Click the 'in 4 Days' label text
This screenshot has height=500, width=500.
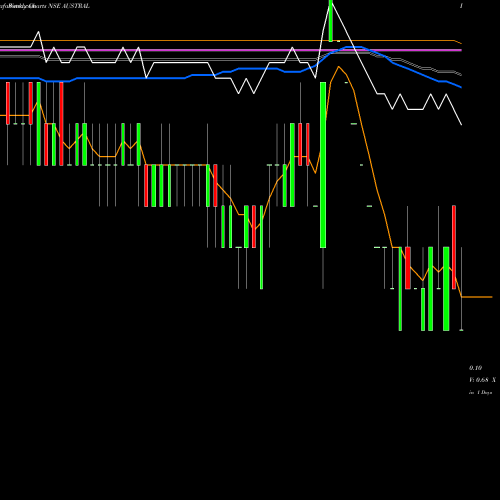[480, 393]
